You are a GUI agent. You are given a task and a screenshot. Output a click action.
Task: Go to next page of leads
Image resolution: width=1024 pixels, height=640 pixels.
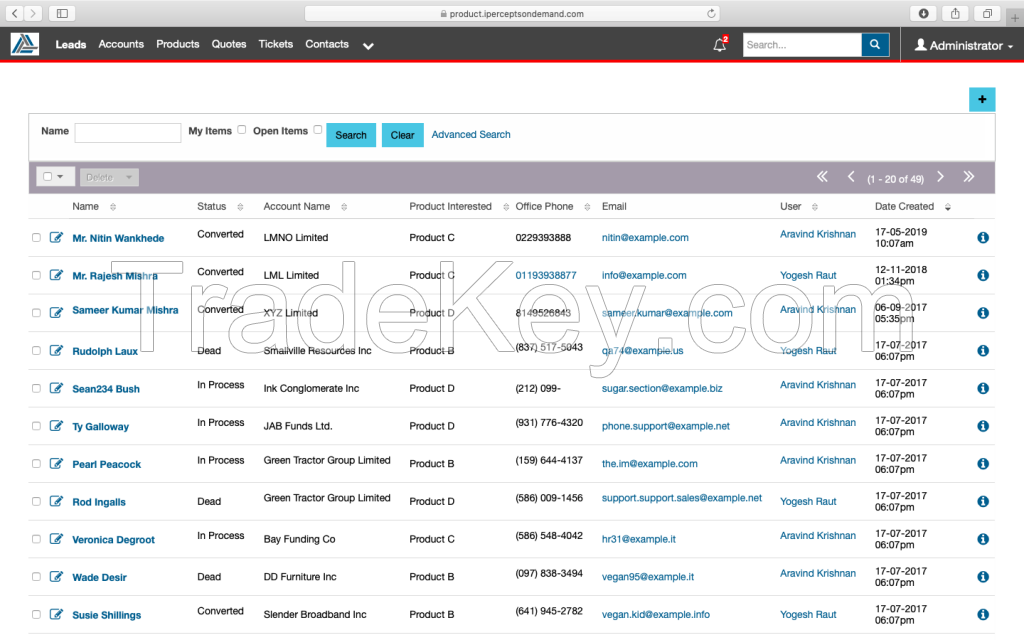(940, 177)
